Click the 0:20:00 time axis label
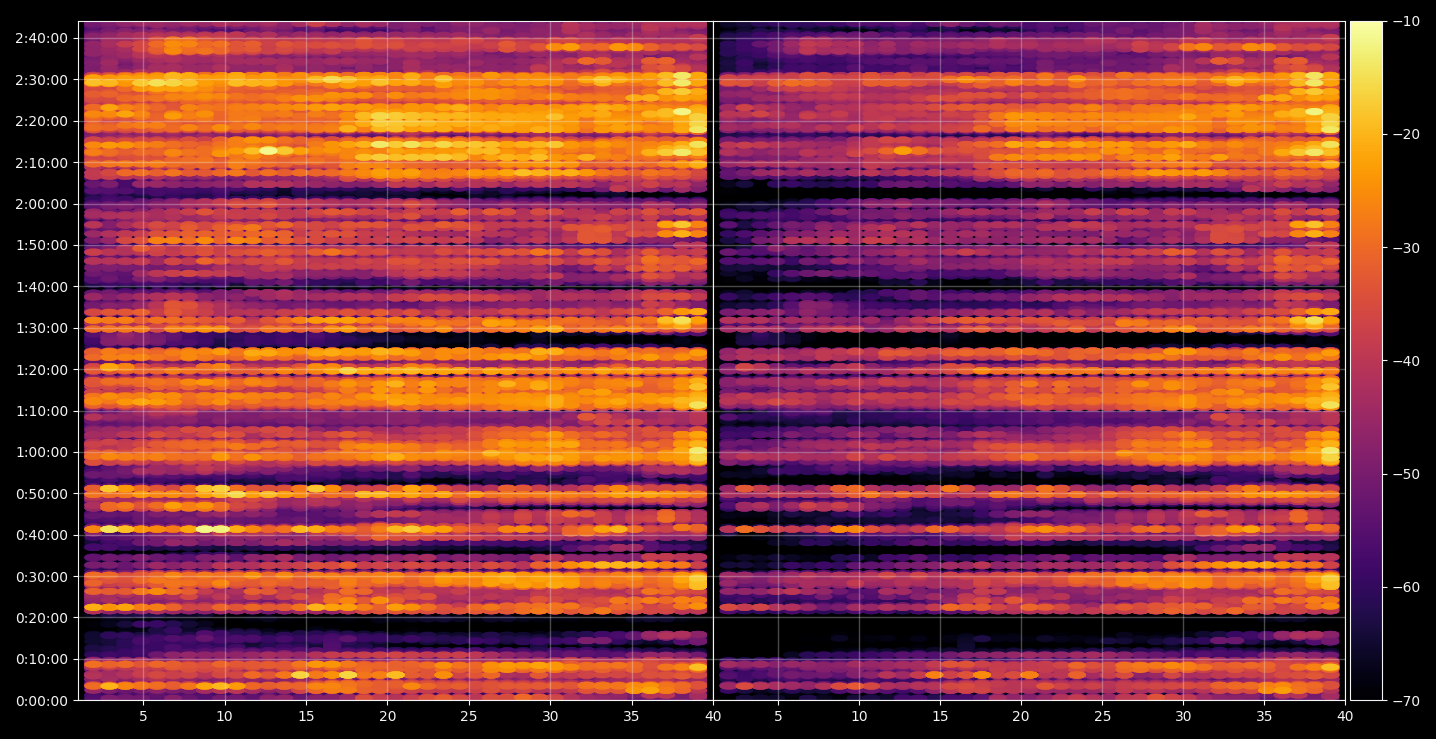 [x=43, y=617]
